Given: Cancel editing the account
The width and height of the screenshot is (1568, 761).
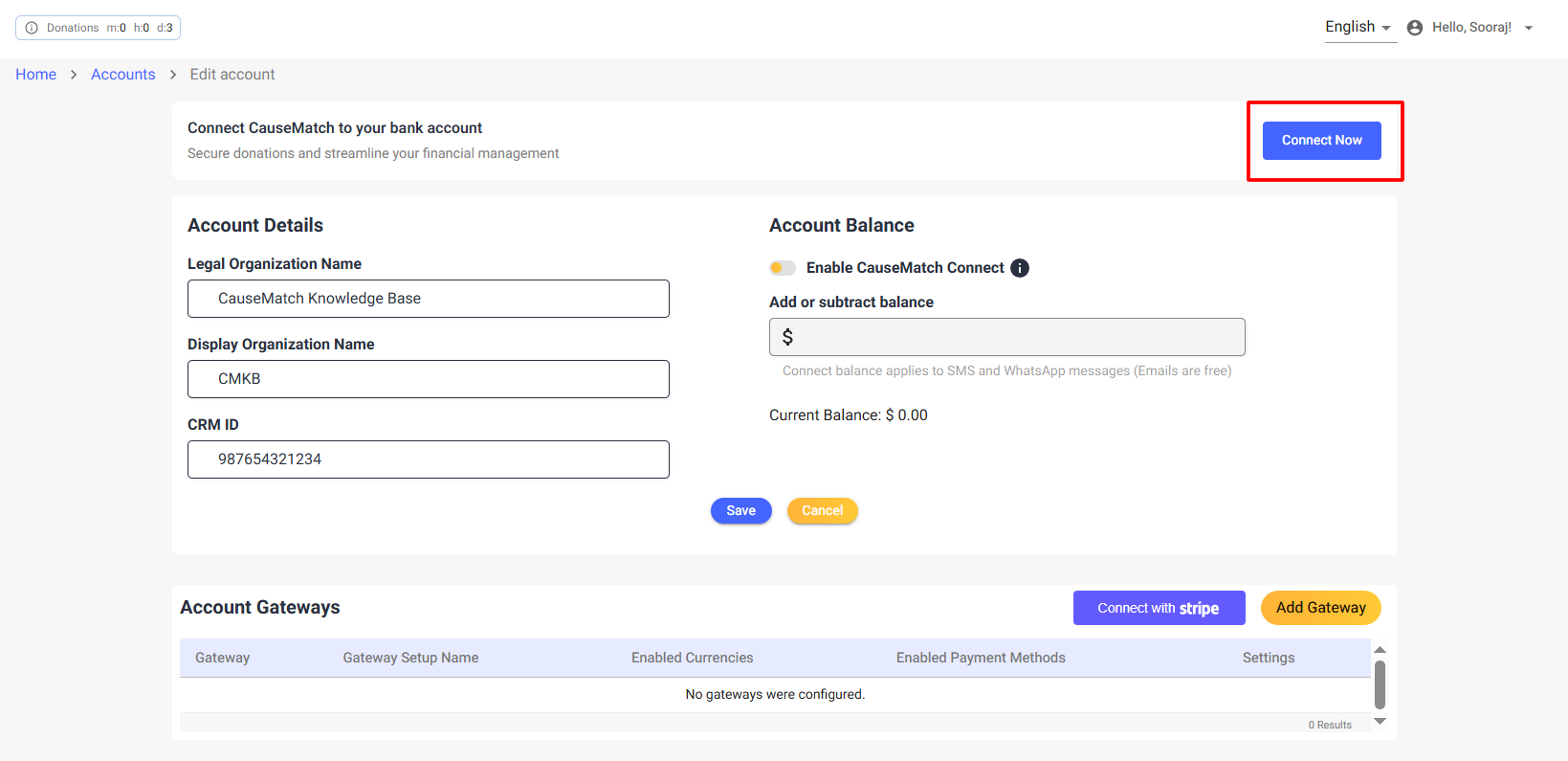Looking at the screenshot, I should click(x=822, y=511).
